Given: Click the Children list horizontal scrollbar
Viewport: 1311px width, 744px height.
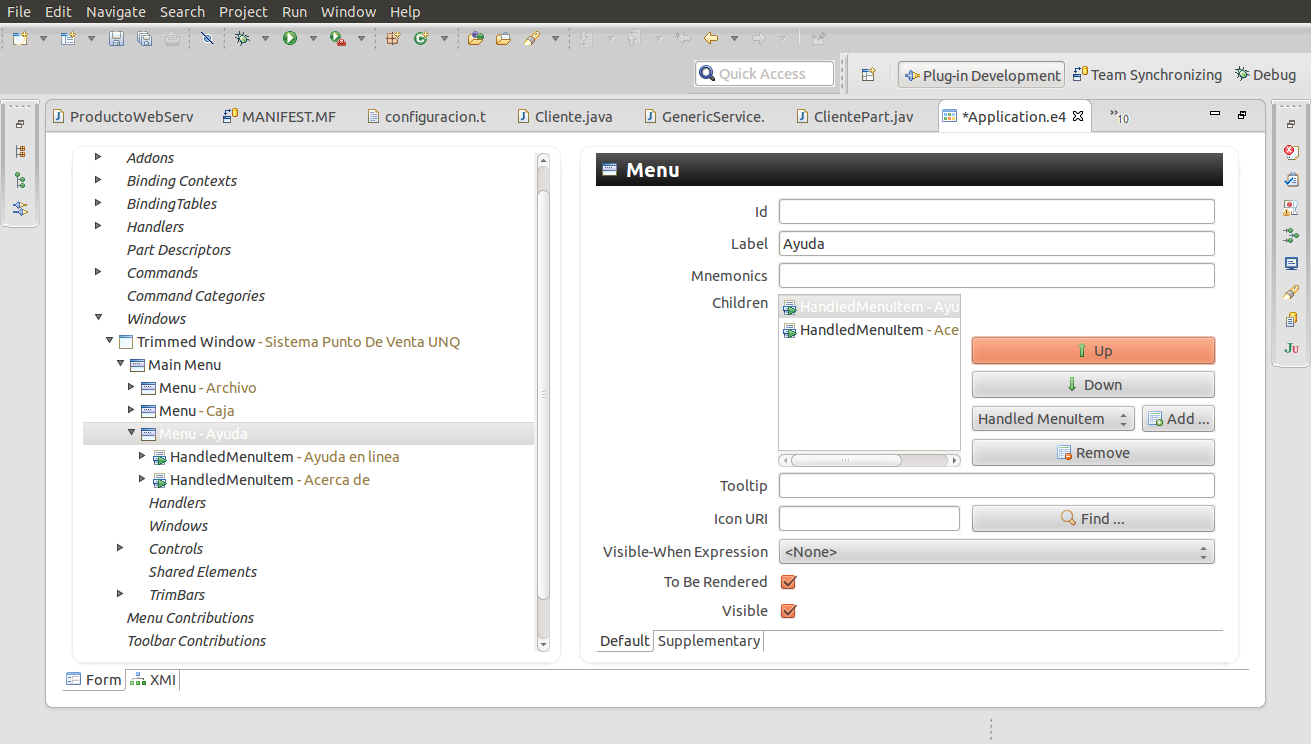Looking at the screenshot, I should (846, 461).
